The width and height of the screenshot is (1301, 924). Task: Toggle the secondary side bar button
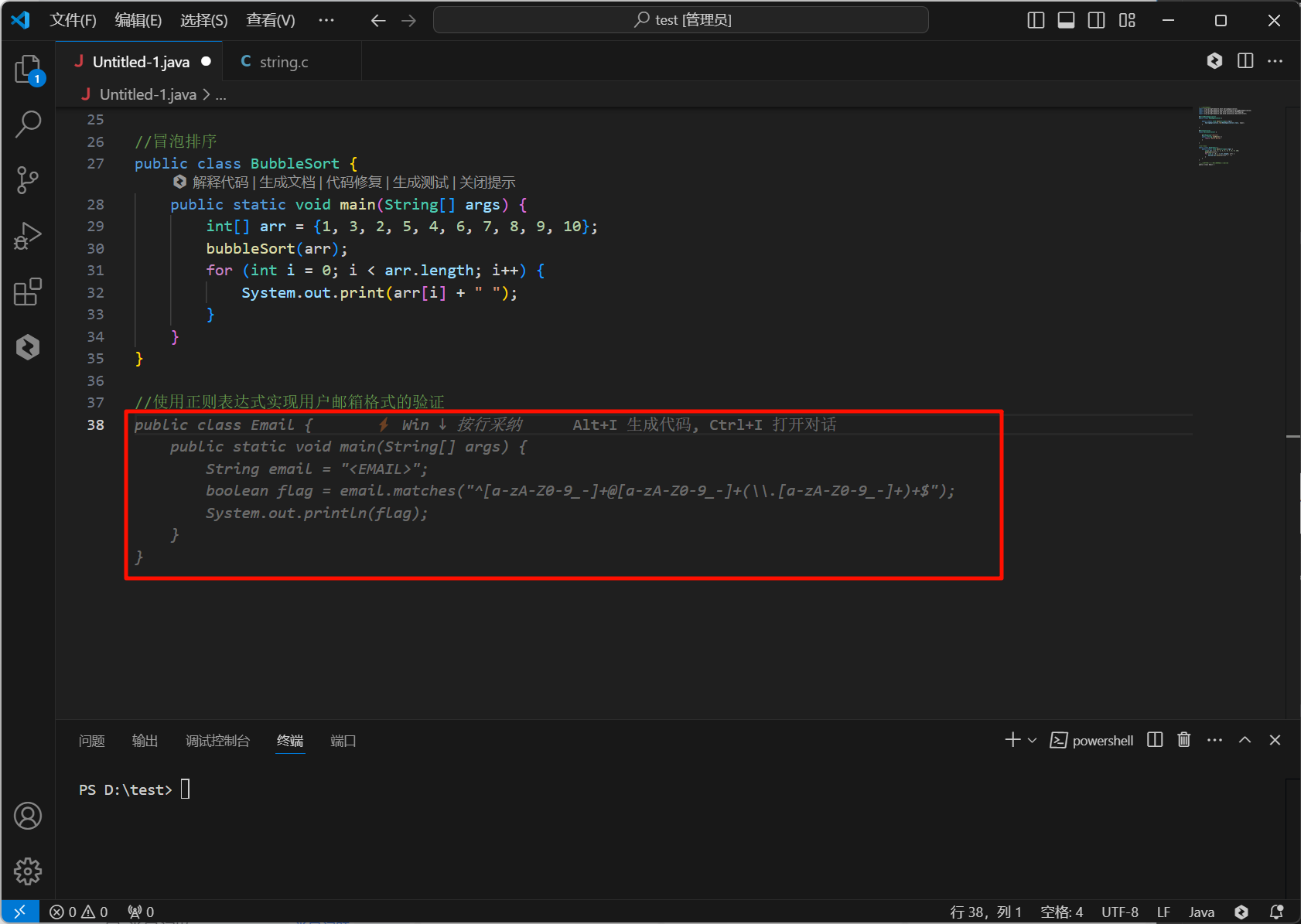[1096, 20]
